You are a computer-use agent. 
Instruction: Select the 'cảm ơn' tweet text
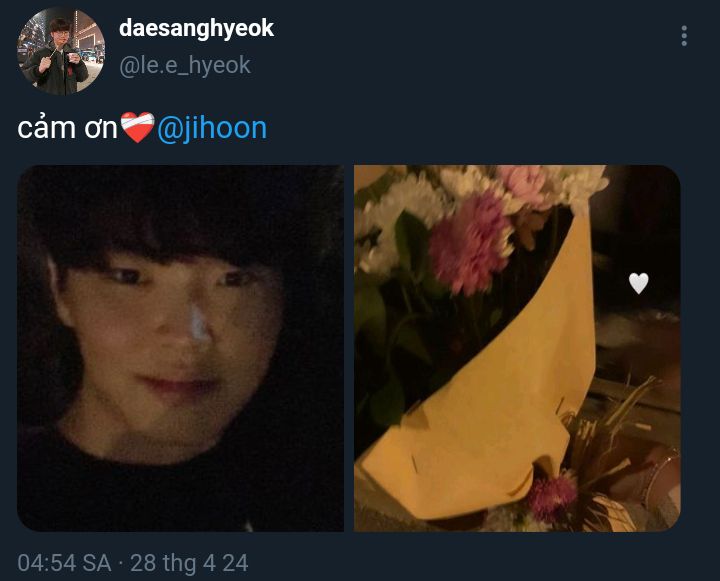(68, 128)
